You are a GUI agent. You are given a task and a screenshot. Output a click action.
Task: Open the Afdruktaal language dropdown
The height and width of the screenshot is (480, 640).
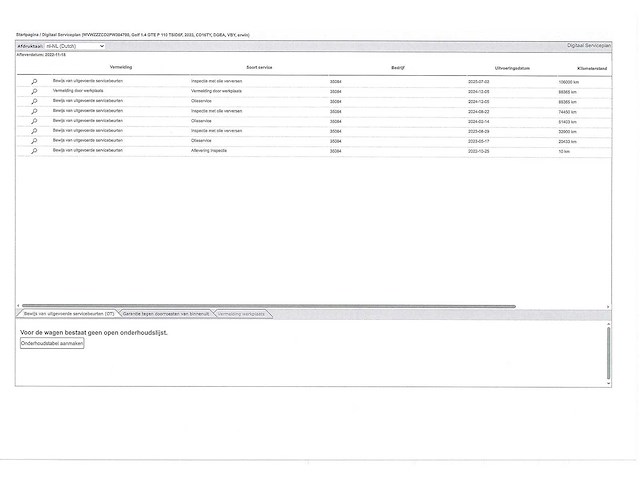coord(74,46)
